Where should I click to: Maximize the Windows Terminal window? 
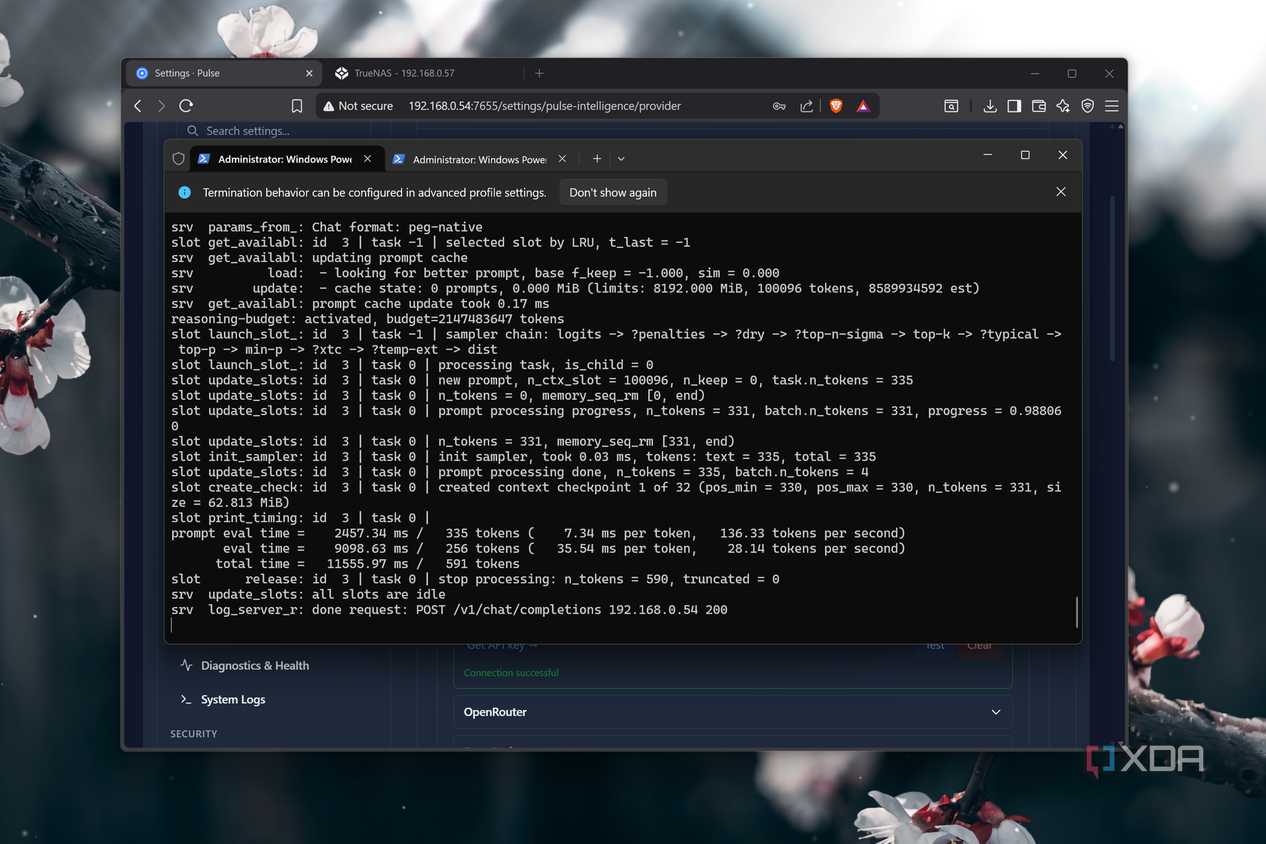coord(1025,155)
